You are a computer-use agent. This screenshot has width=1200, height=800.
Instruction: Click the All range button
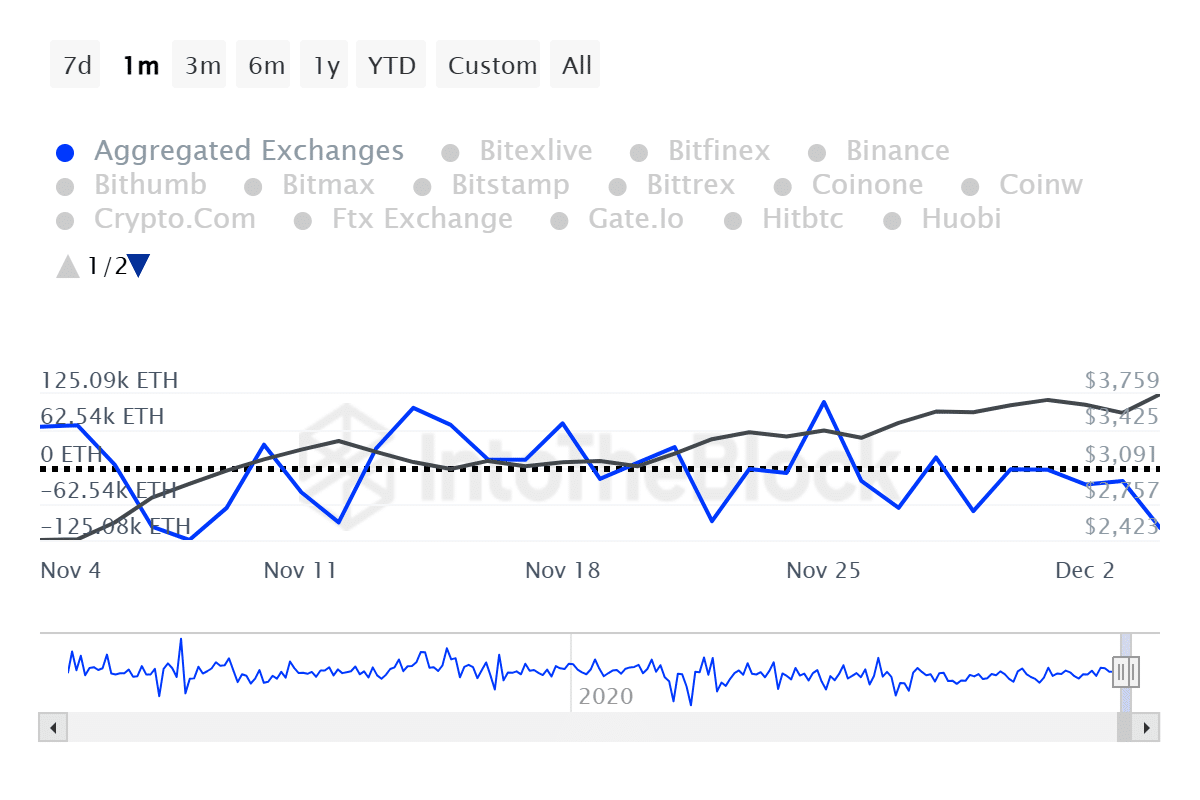click(577, 66)
